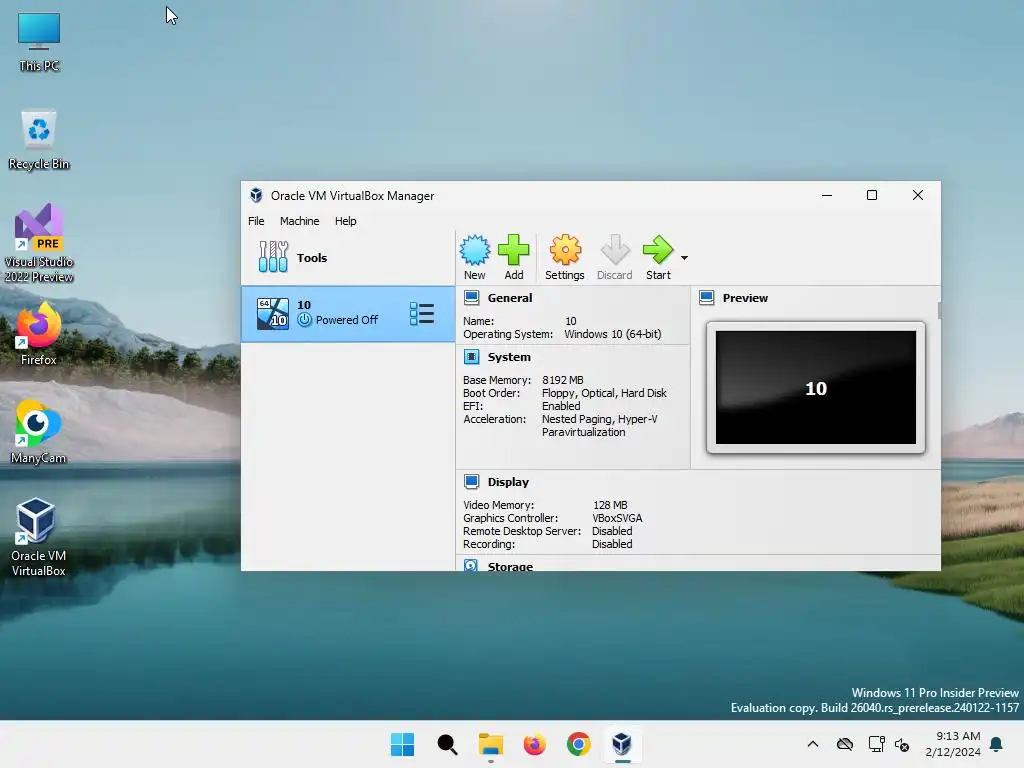Image resolution: width=1024 pixels, height=768 pixels.
Task: Click the General section monitor icon
Action: click(472, 298)
